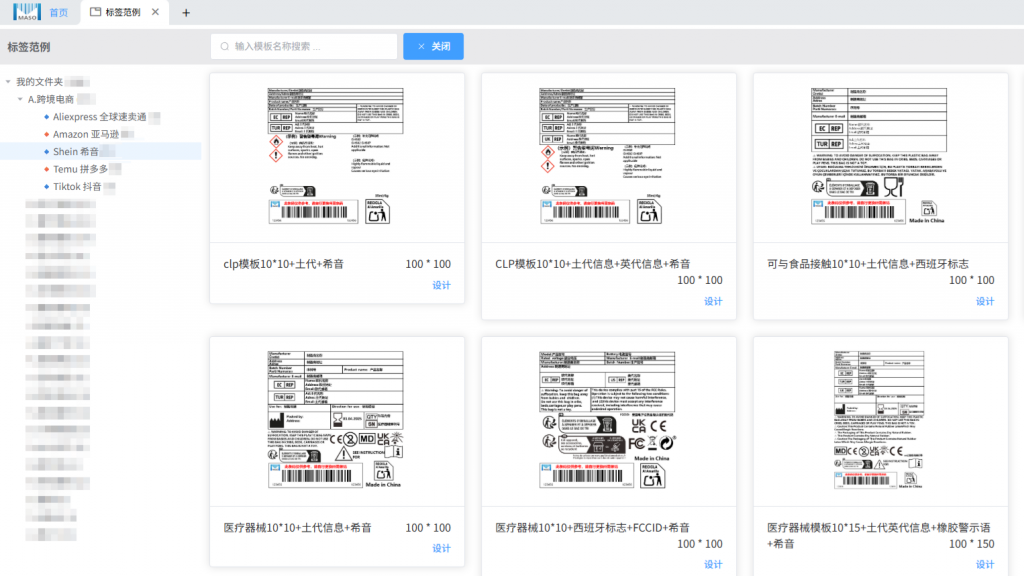The height and width of the screenshot is (576, 1024).
Task: Collapse the 我的文件夹 tree node
Action: (8, 82)
